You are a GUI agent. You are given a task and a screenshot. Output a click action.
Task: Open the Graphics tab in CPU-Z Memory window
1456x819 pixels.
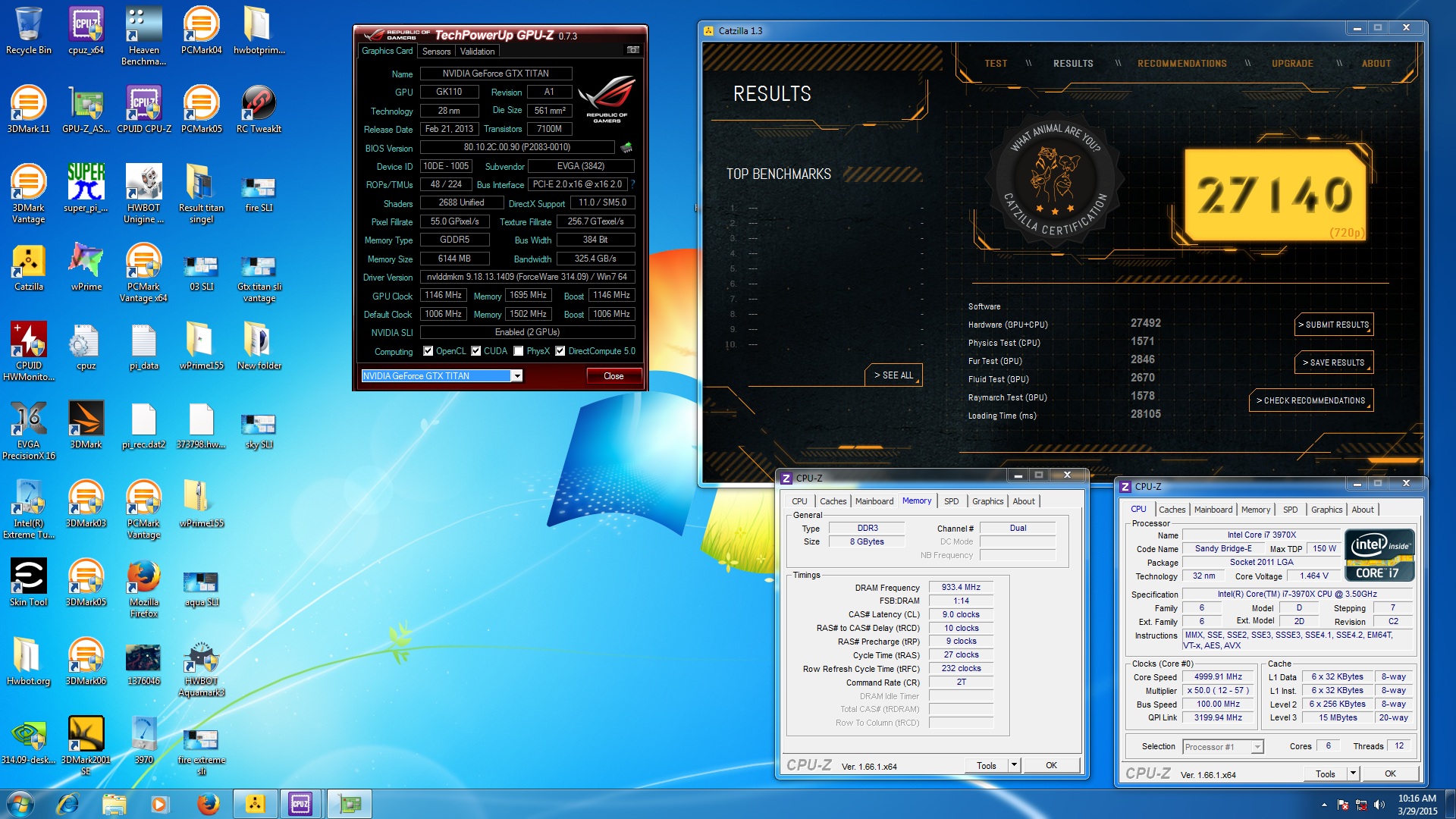pos(987,501)
